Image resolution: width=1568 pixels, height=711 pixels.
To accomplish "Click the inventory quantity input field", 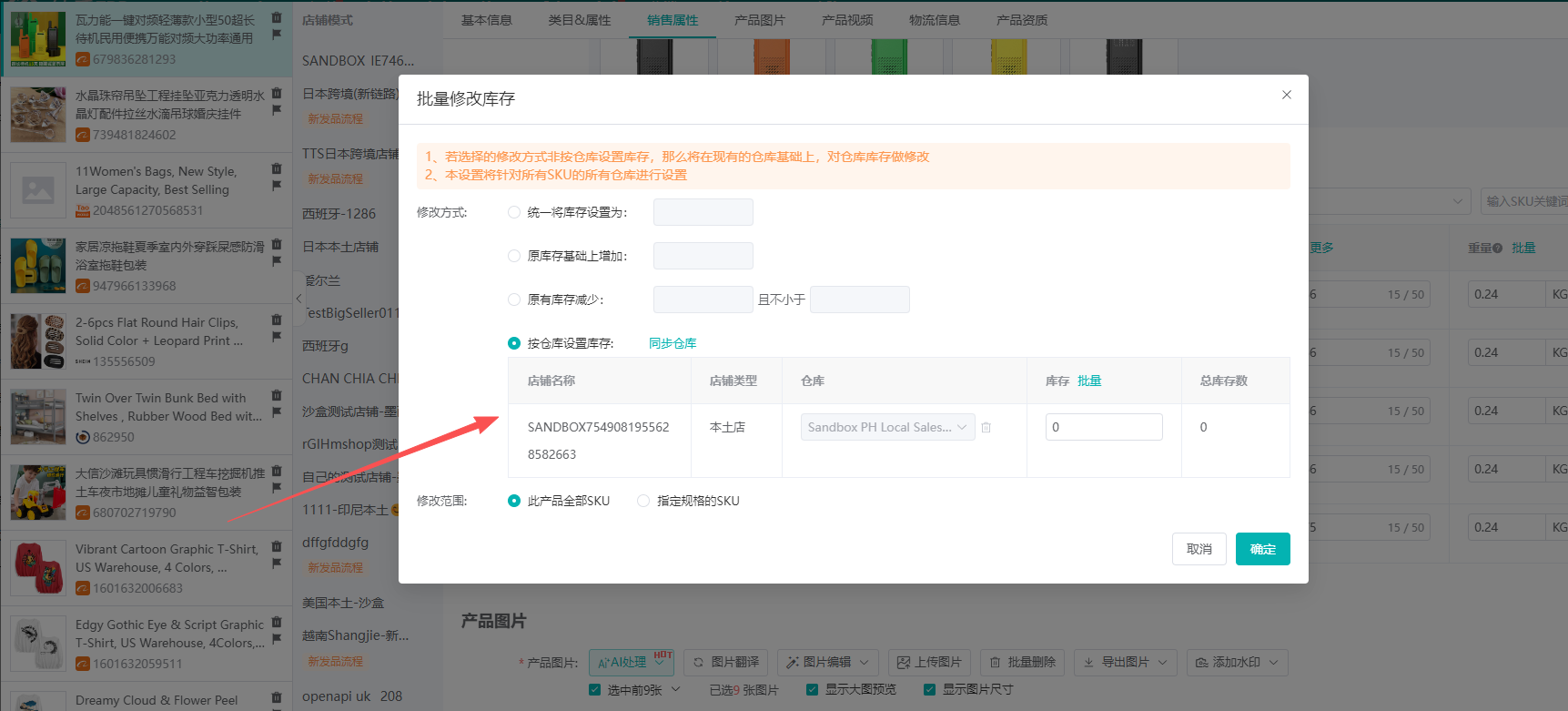I will pos(1103,427).
